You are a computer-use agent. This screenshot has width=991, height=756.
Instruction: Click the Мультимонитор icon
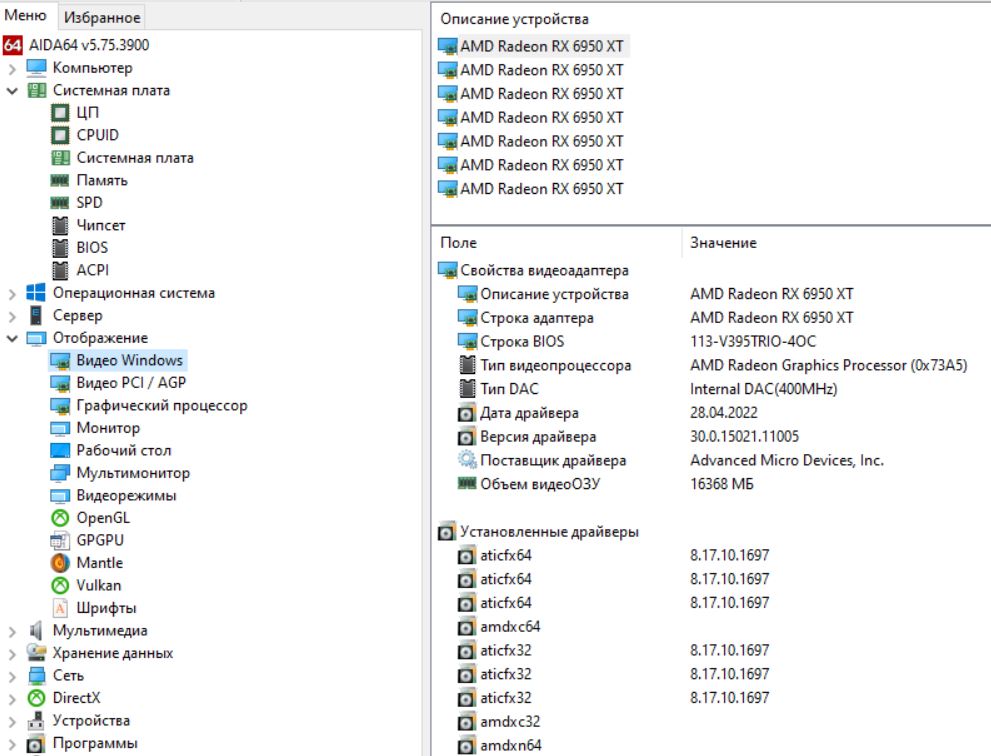coord(60,473)
